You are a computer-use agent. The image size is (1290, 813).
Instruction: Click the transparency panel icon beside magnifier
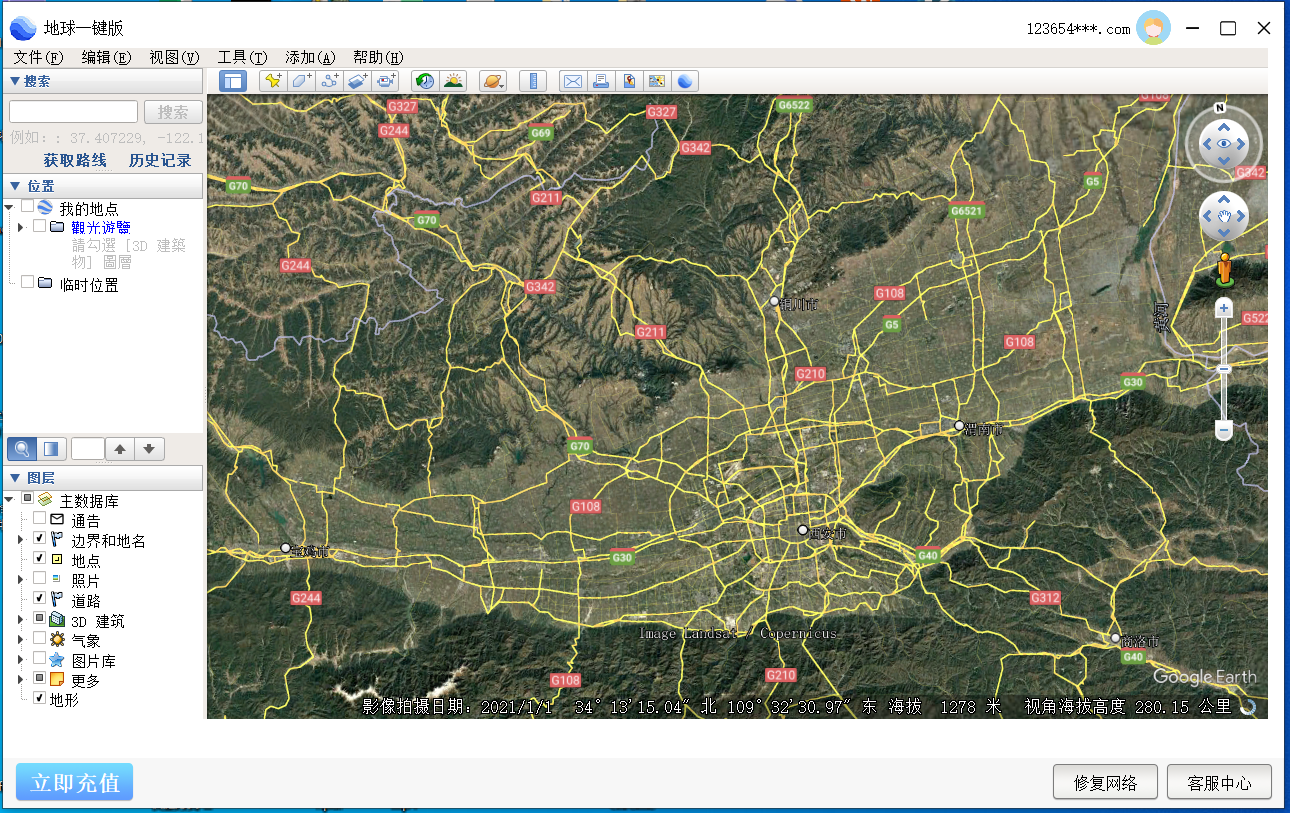51,449
